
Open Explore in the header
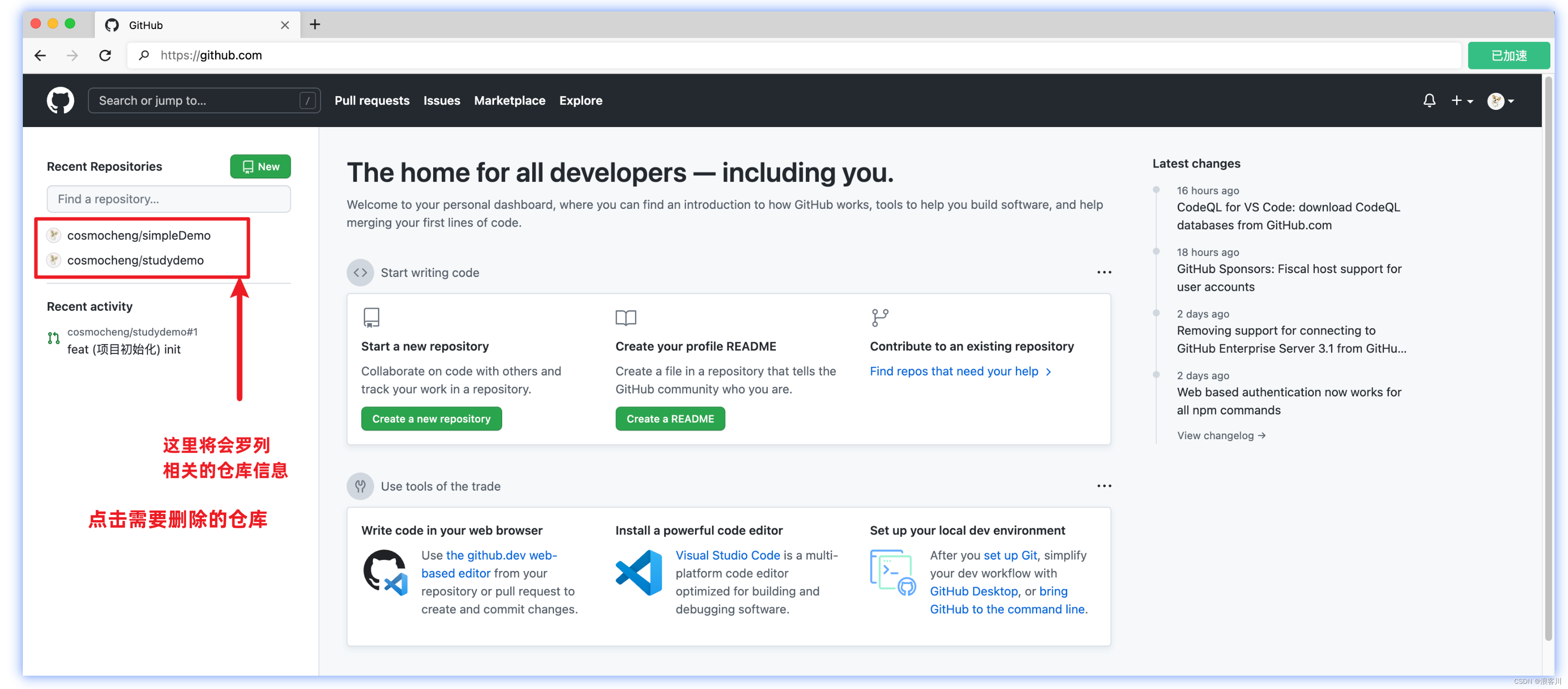pos(580,100)
